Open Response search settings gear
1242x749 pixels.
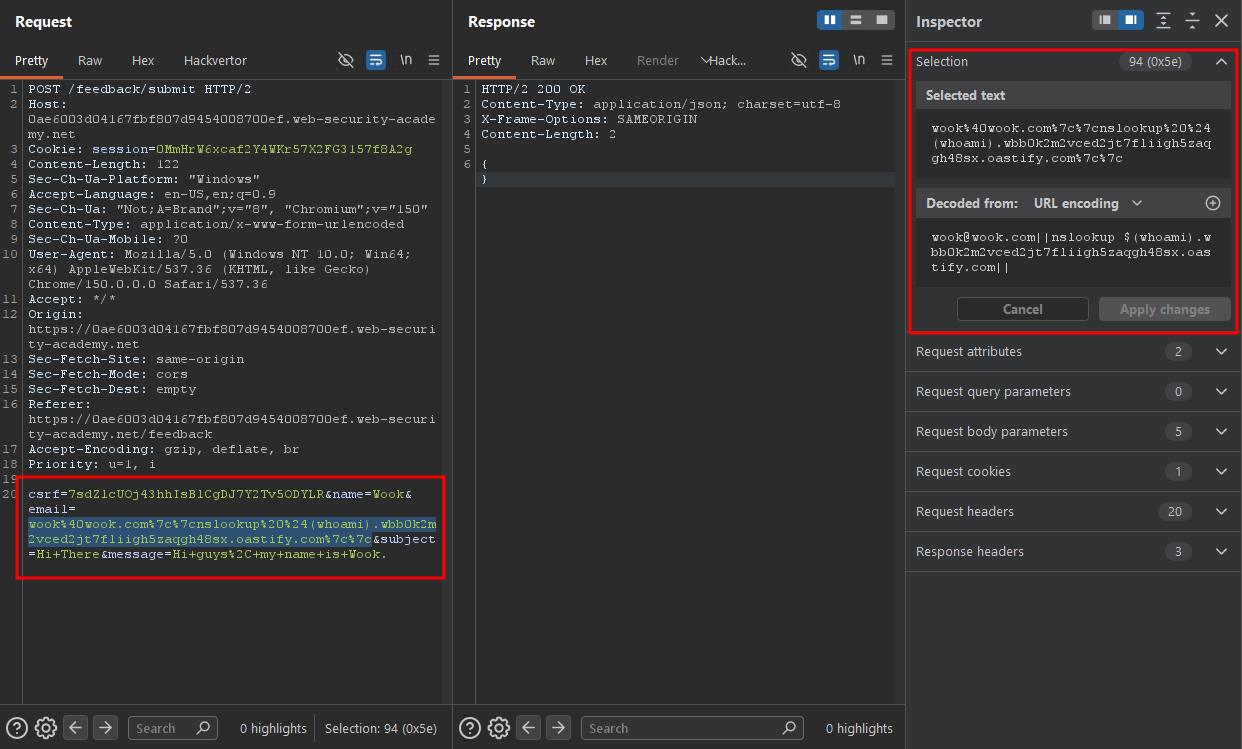pyautogui.click(x=499, y=728)
